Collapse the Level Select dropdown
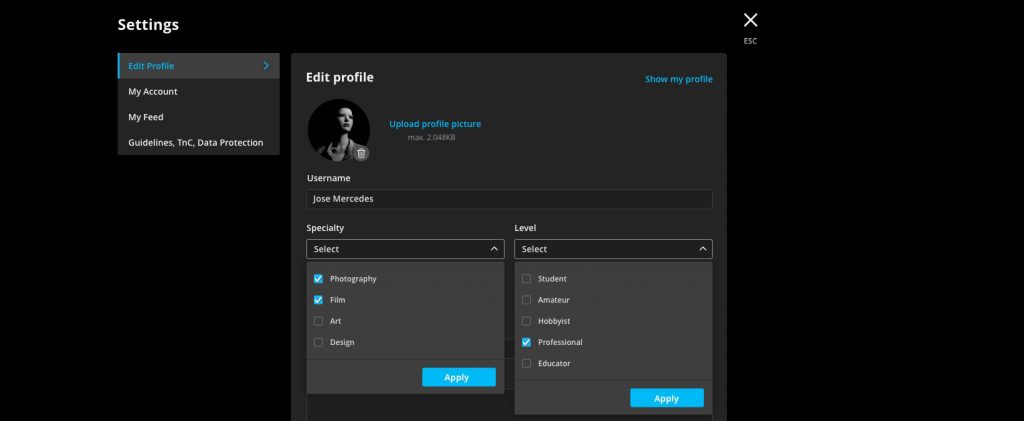 point(613,249)
